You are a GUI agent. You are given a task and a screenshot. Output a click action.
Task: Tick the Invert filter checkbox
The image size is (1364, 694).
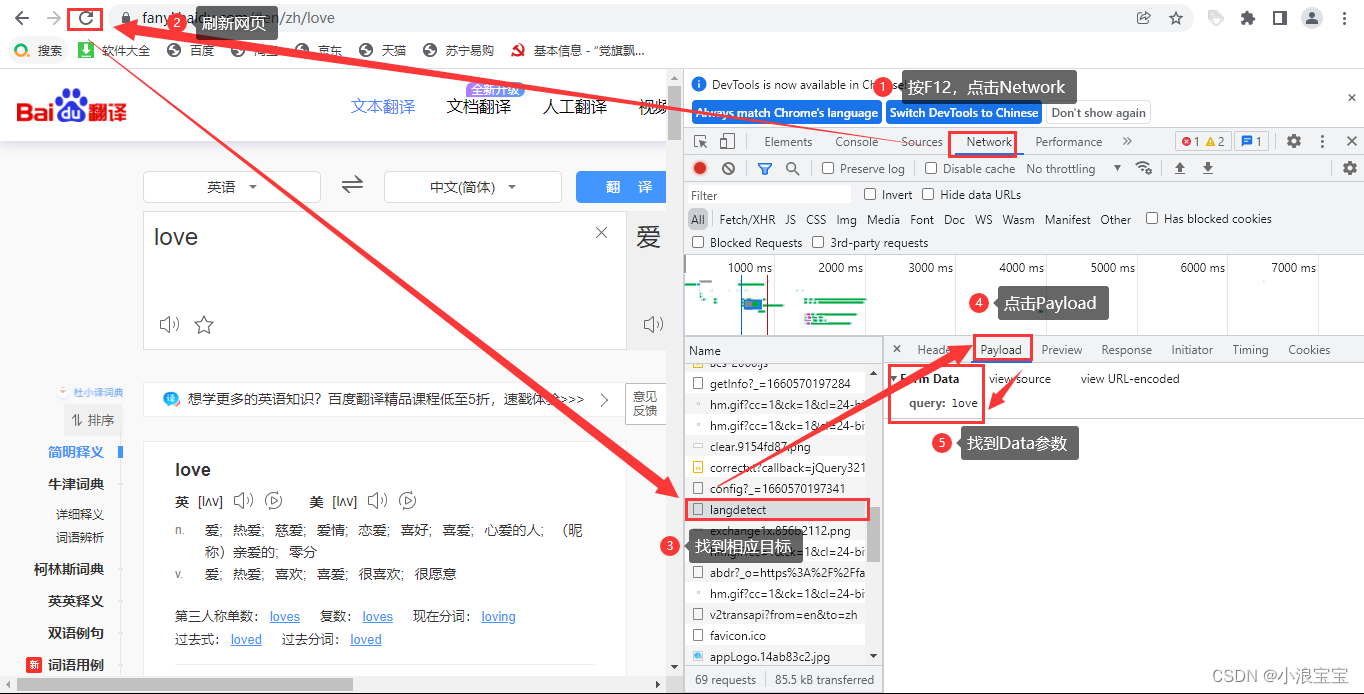(870, 194)
